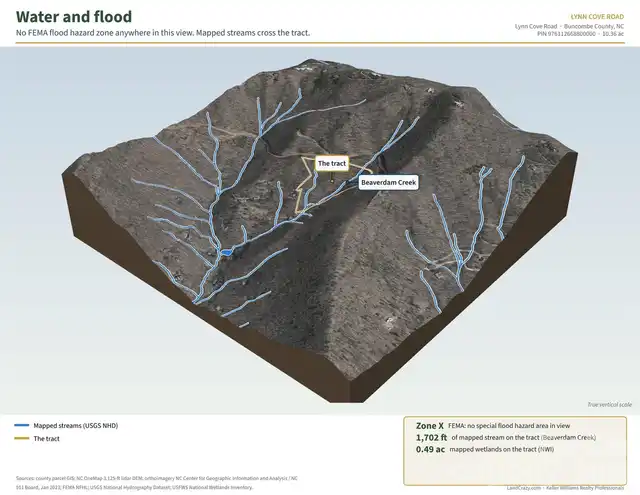Image resolution: width=640 pixels, height=495 pixels.
Task: Click the yellow tract legend swatch
Action: [22, 438]
